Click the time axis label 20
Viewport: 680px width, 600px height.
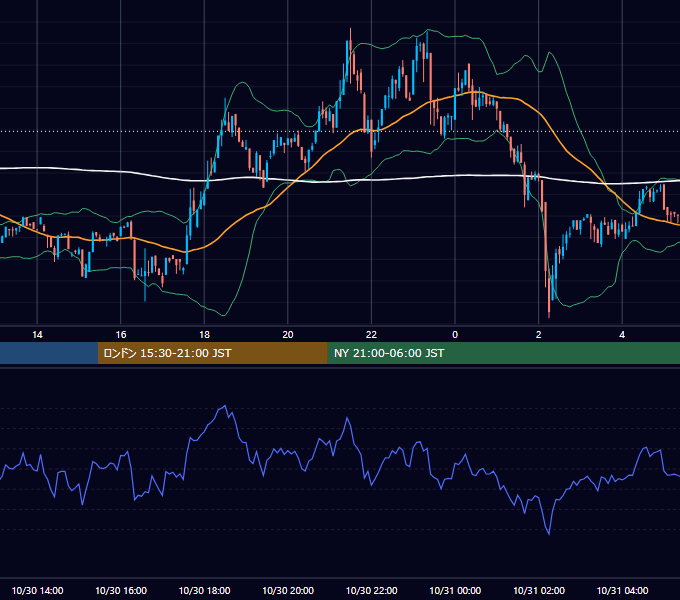tap(288, 335)
